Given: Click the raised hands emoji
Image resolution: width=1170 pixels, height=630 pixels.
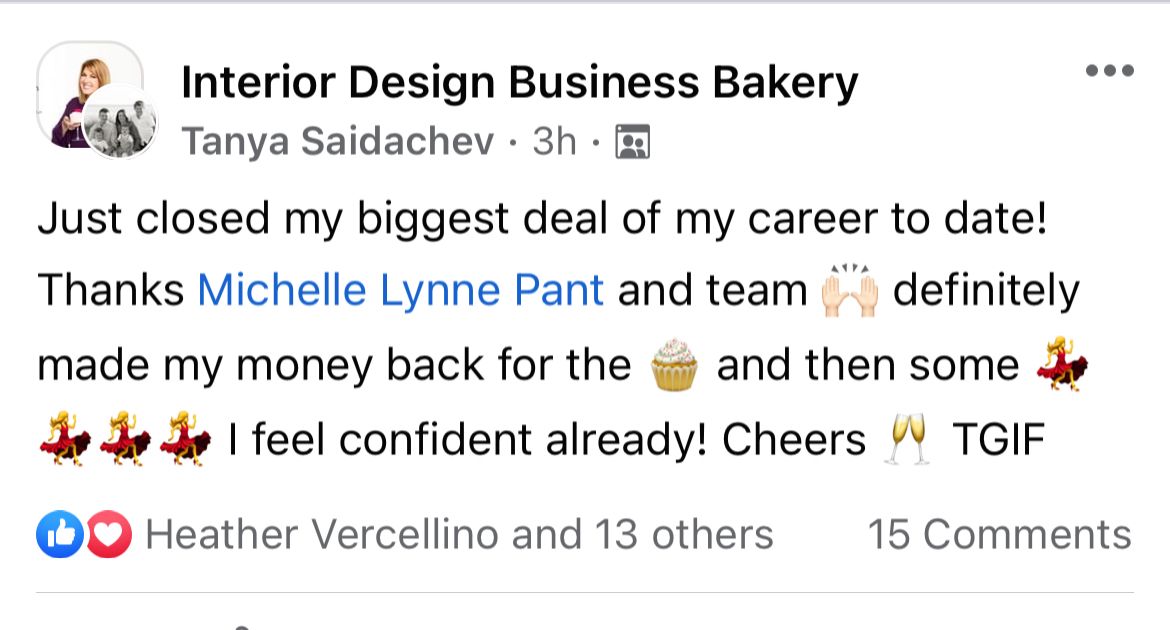Looking at the screenshot, I should tap(849, 291).
